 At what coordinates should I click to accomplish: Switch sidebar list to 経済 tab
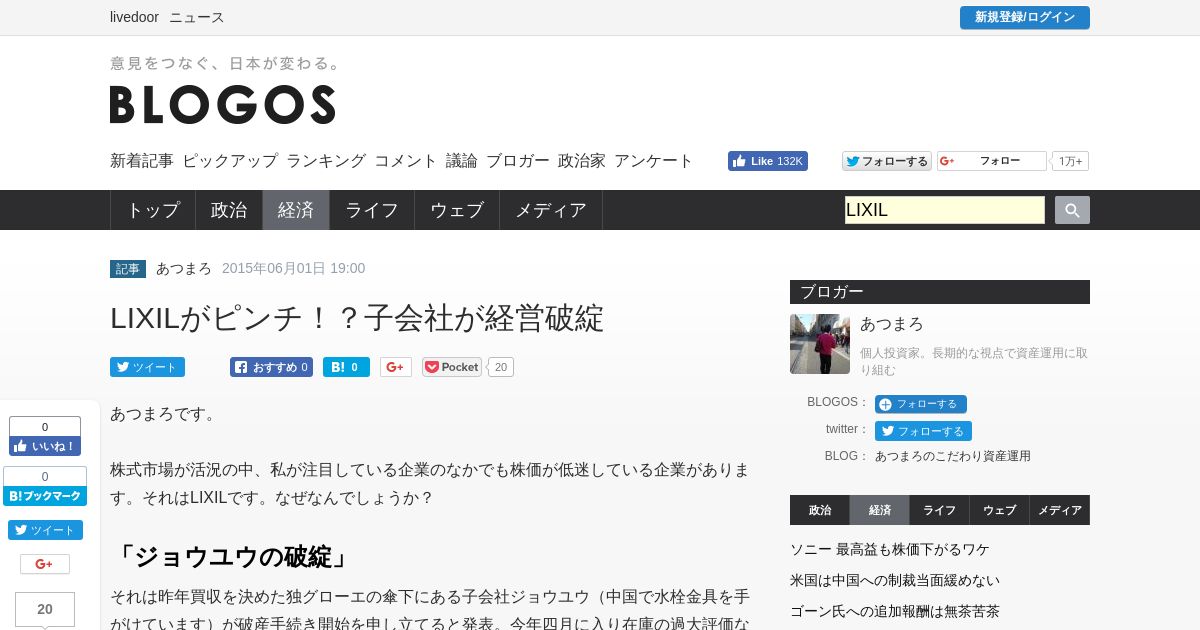click(x=880, y=510)
